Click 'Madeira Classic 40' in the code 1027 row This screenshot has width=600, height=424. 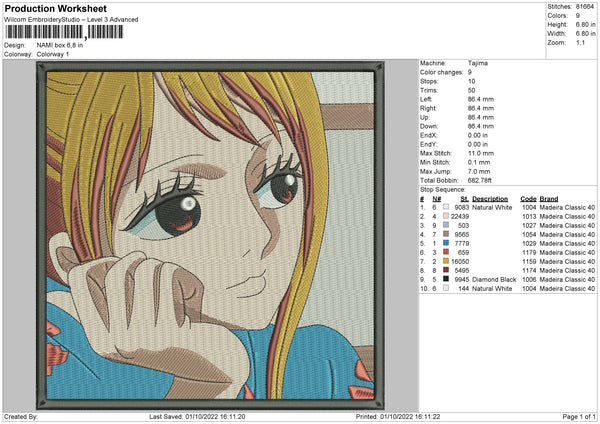(567, 225)
